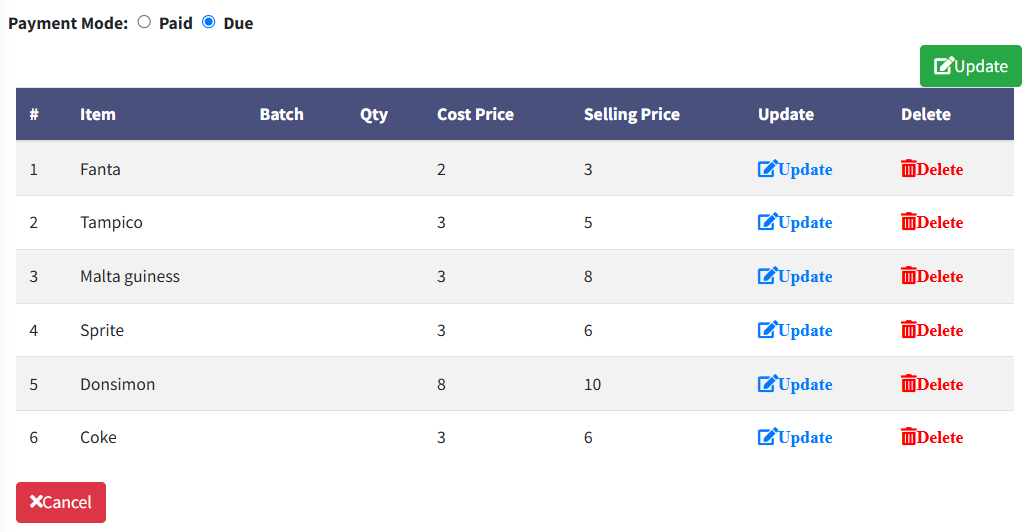
Task: Click Delete link for Tampico
Action: click(932, 222)
